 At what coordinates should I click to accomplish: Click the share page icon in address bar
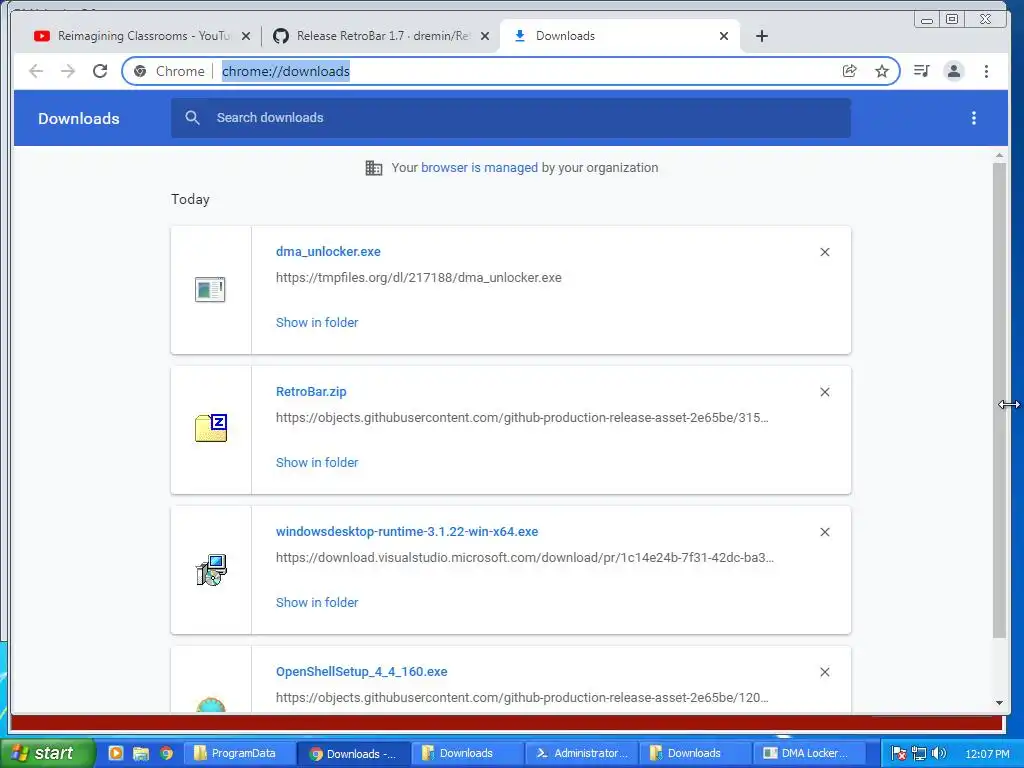[x=850, y=71]
